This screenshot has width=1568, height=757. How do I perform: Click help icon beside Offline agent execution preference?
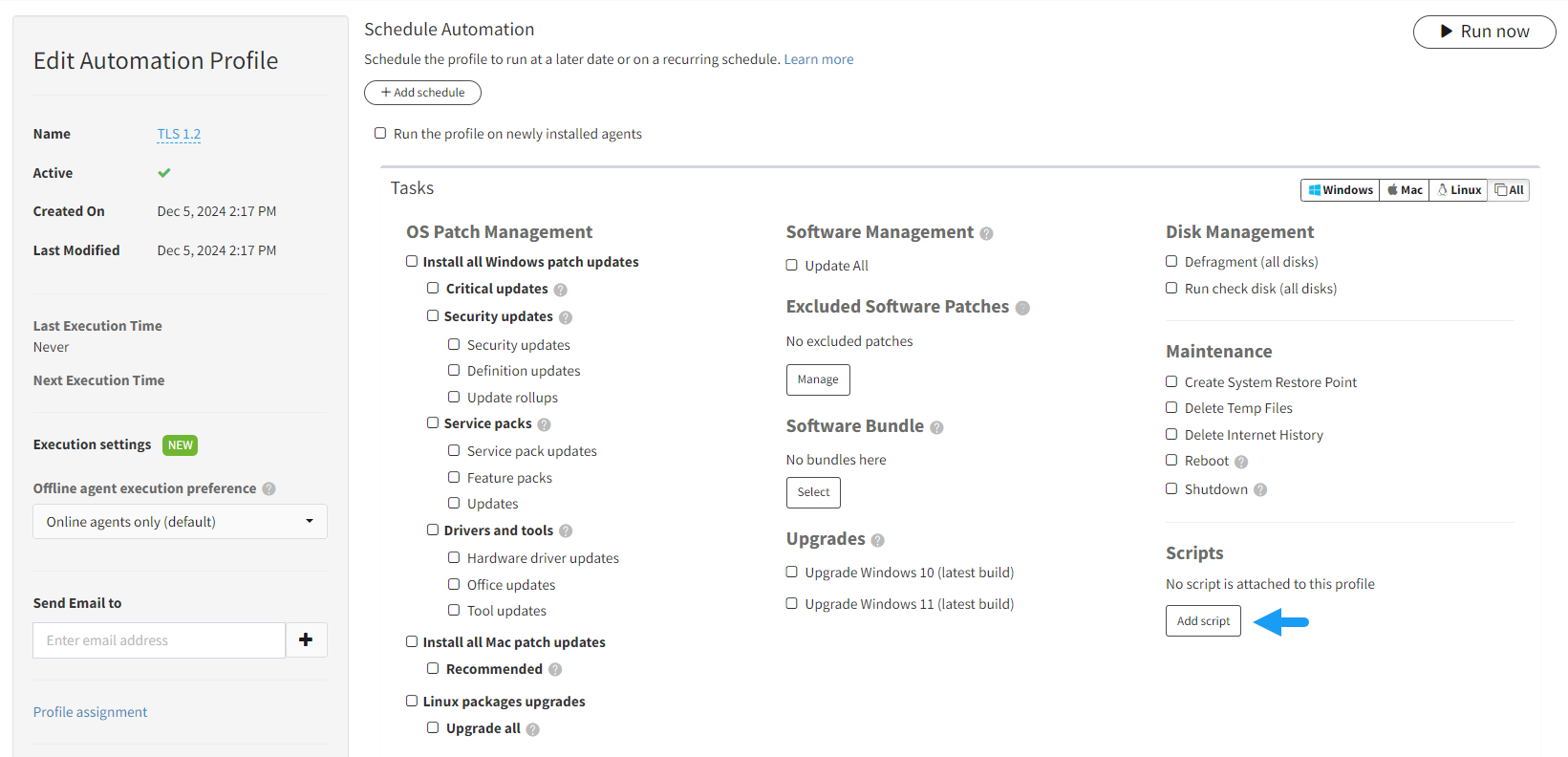269,488
